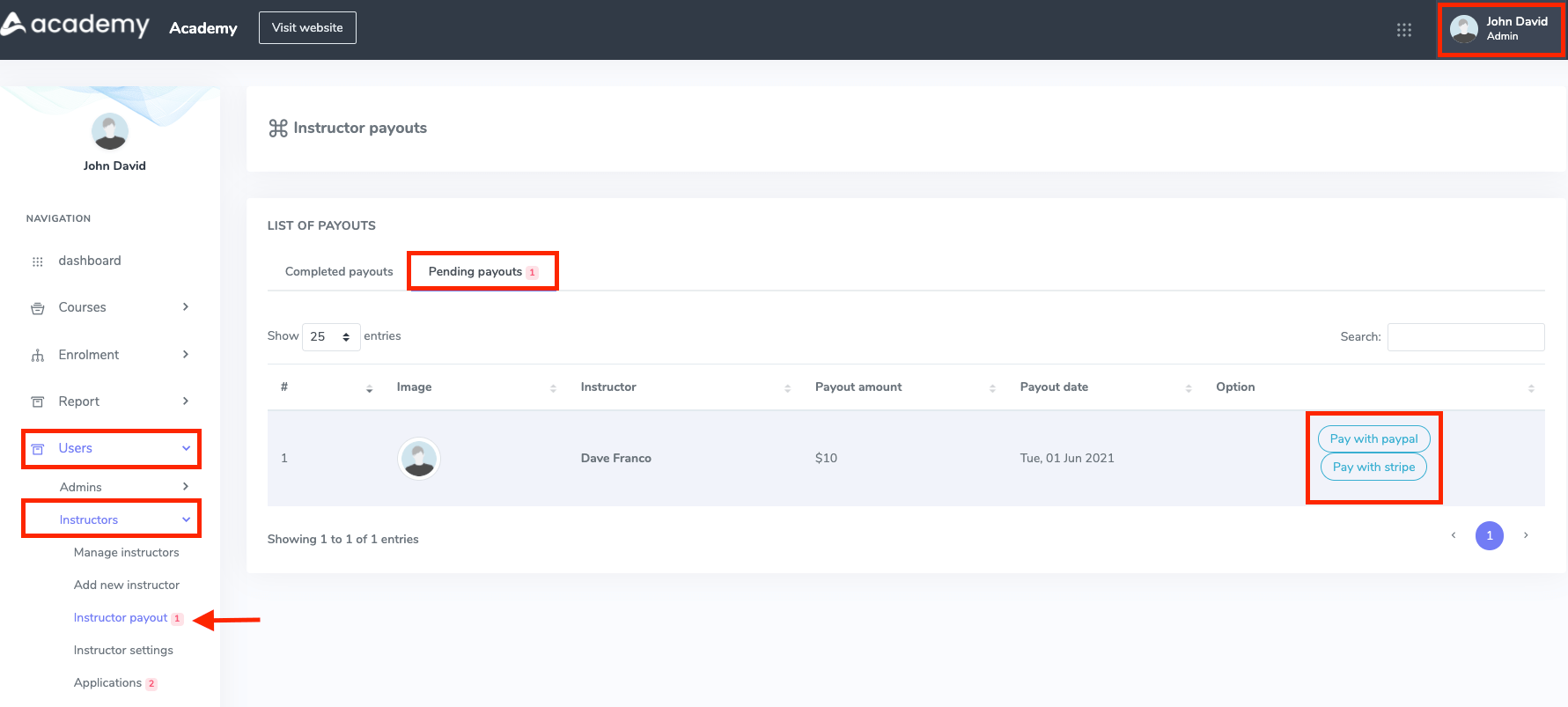Click John David's sidebar profile avatar

point(110,132)
